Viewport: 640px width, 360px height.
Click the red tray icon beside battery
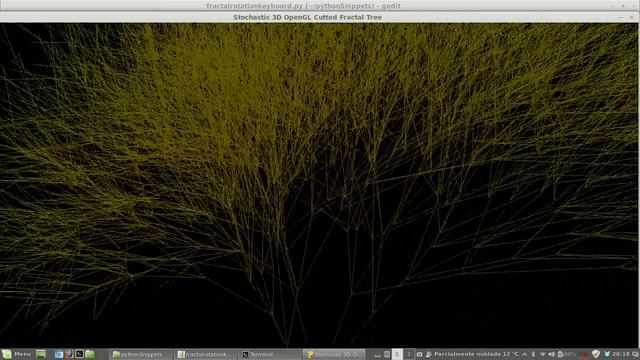click(x=584, y=355)
